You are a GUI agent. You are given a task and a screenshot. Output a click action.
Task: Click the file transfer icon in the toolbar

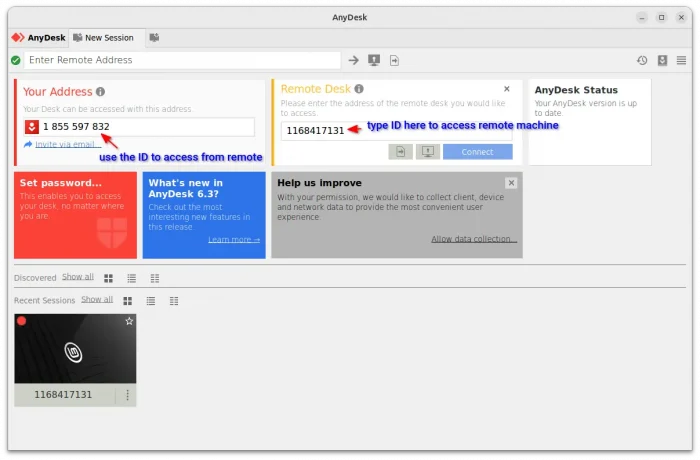coord(394,60)
